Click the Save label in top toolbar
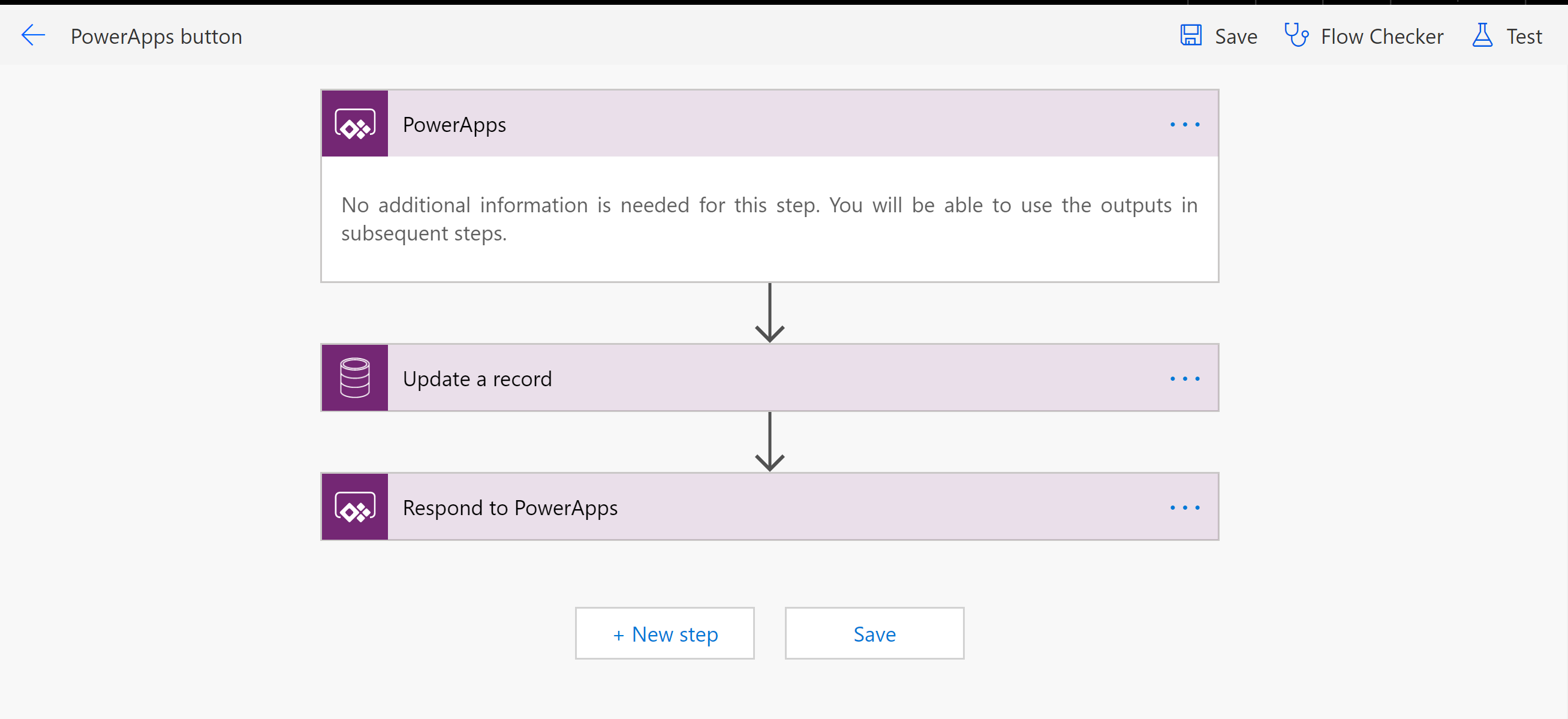Screen dimensions: 1568x719 tap(1236, 37)
